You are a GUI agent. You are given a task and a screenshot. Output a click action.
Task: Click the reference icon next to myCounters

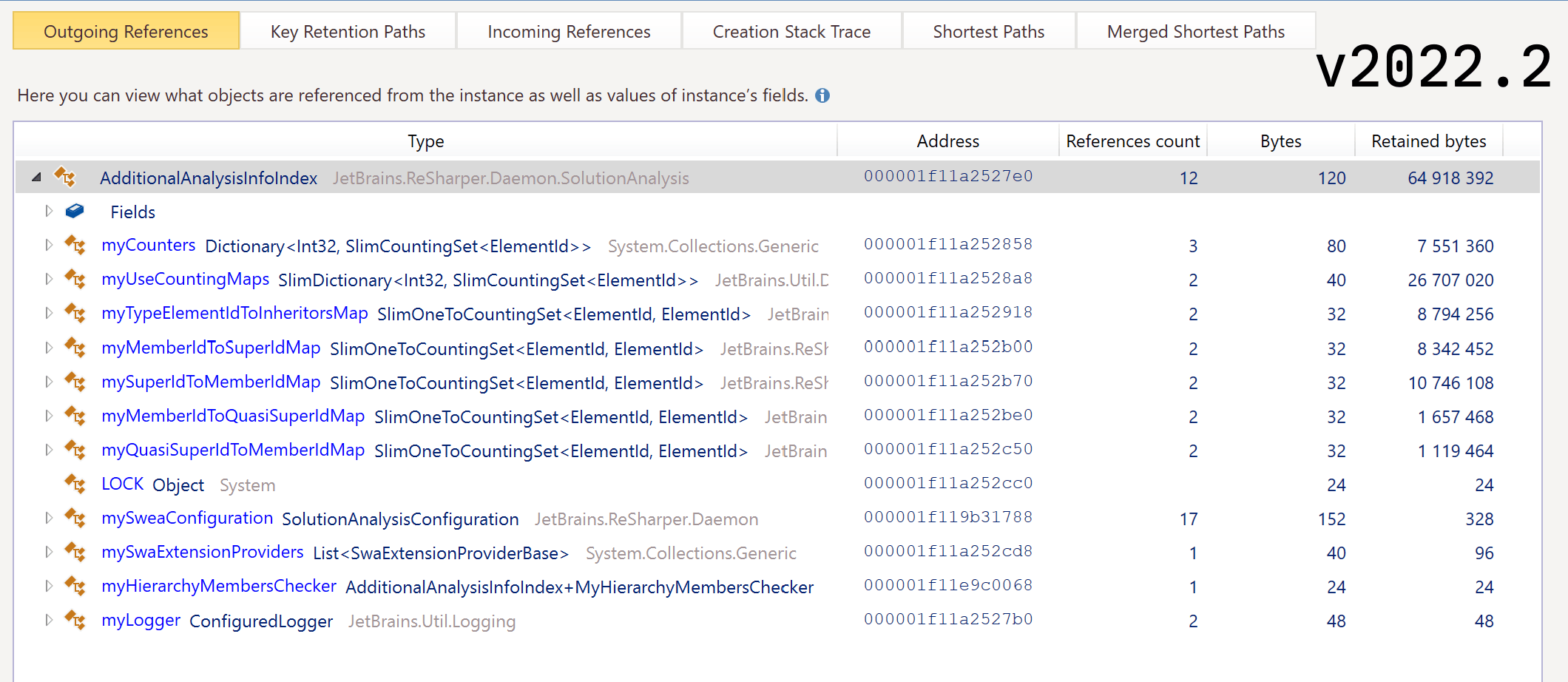click(x=75, y=245)
